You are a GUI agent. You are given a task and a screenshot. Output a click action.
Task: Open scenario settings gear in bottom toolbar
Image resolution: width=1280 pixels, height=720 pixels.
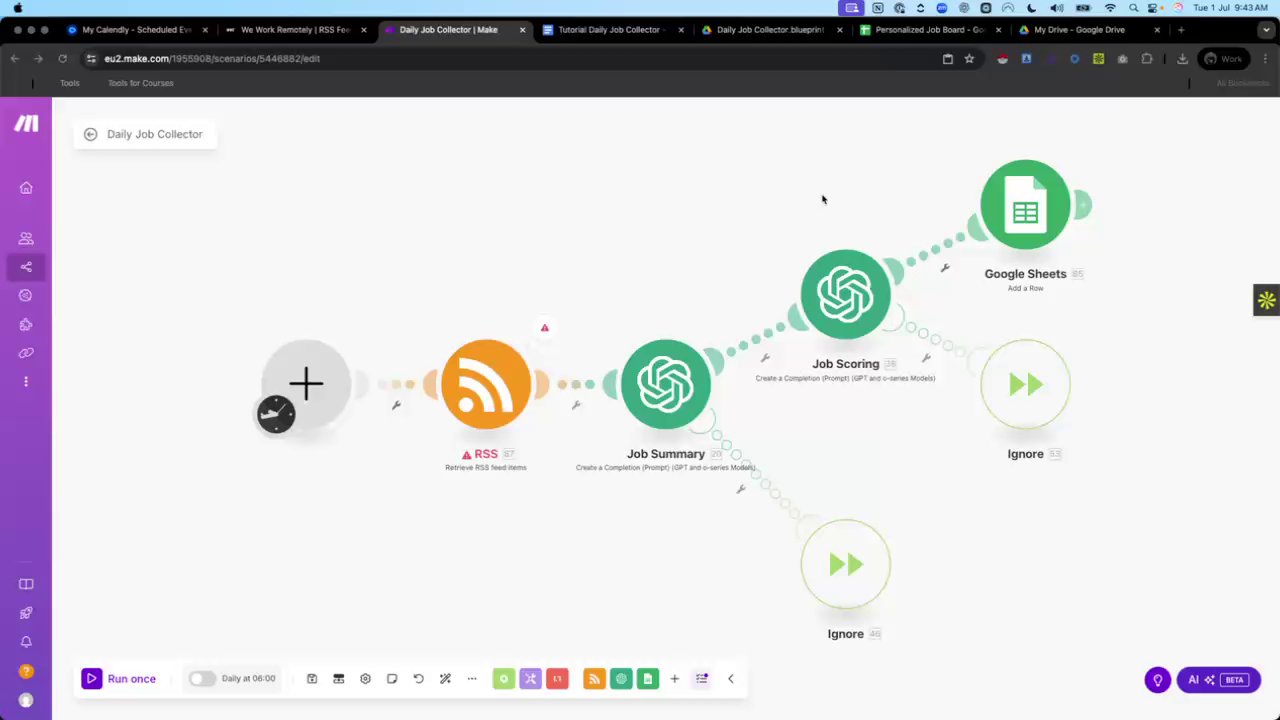tap(365, 679)
